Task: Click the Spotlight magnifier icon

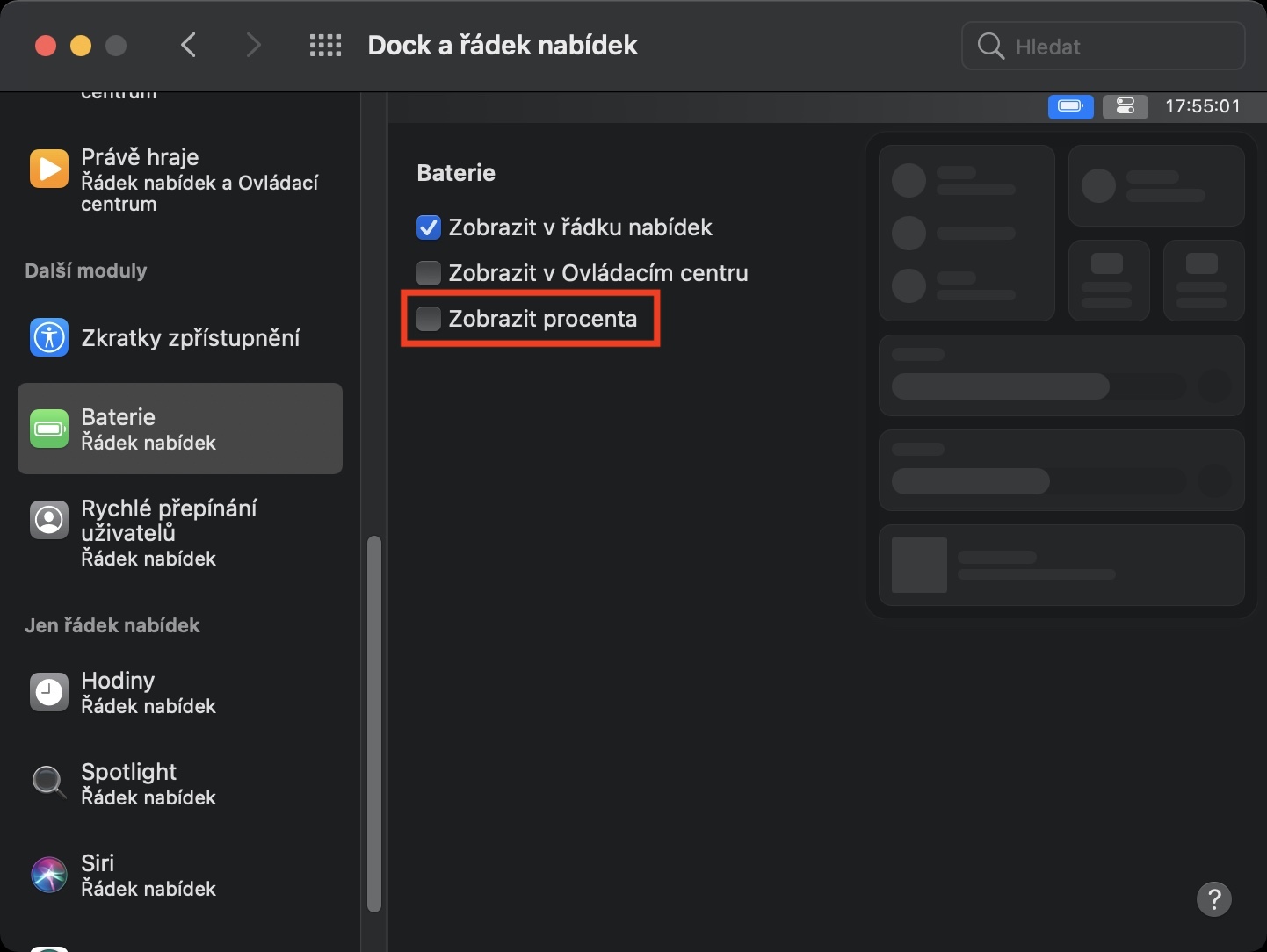Action: pos(49,782)
